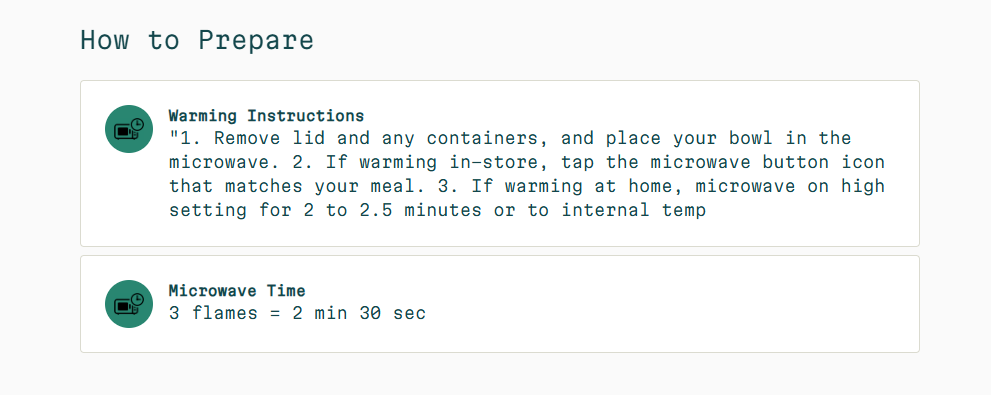Click the green microwave icon beside Microwave Time
991x395 pixels.
129,304
